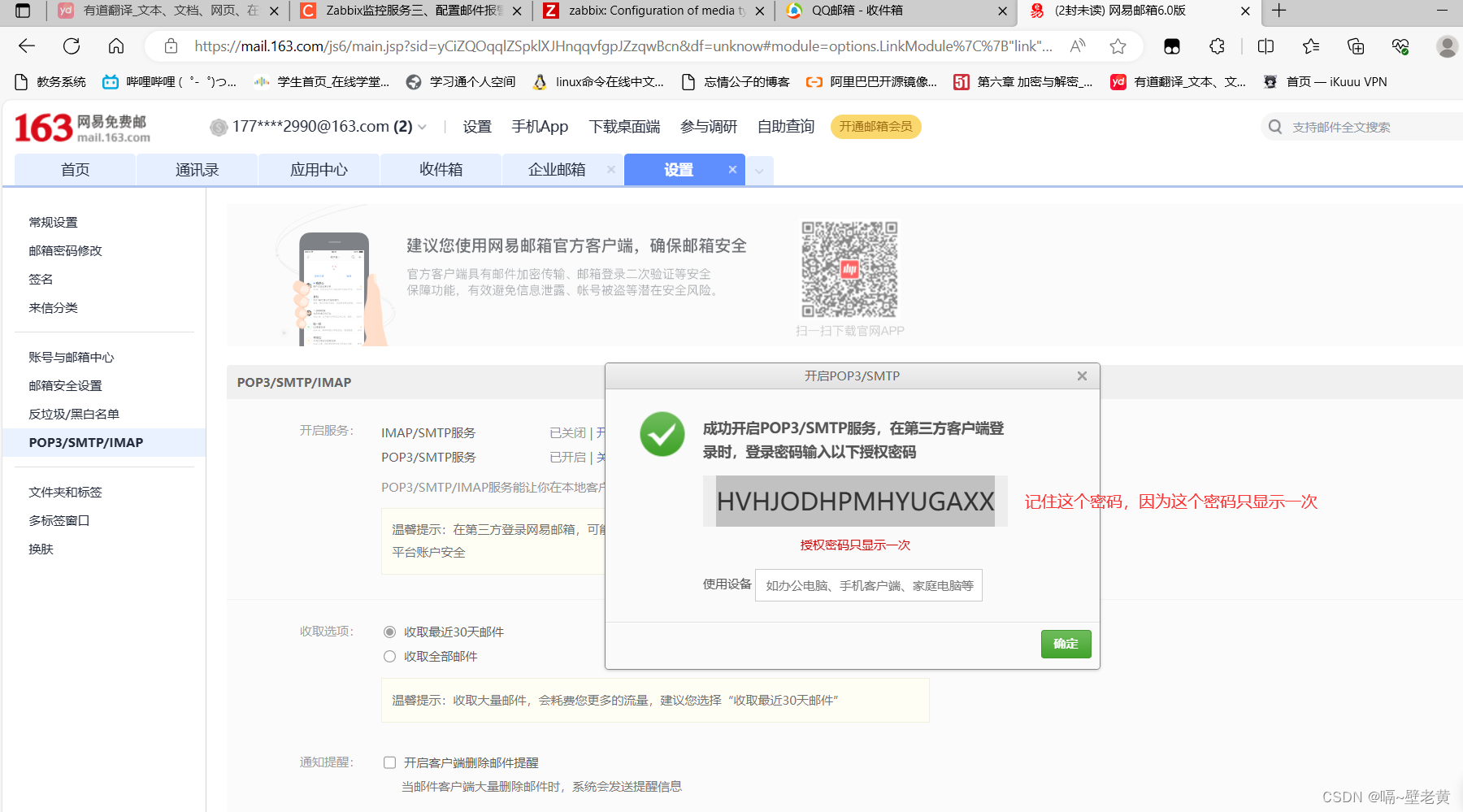
Task: Open 换肤 in sidebar
Action: (41, 549)
